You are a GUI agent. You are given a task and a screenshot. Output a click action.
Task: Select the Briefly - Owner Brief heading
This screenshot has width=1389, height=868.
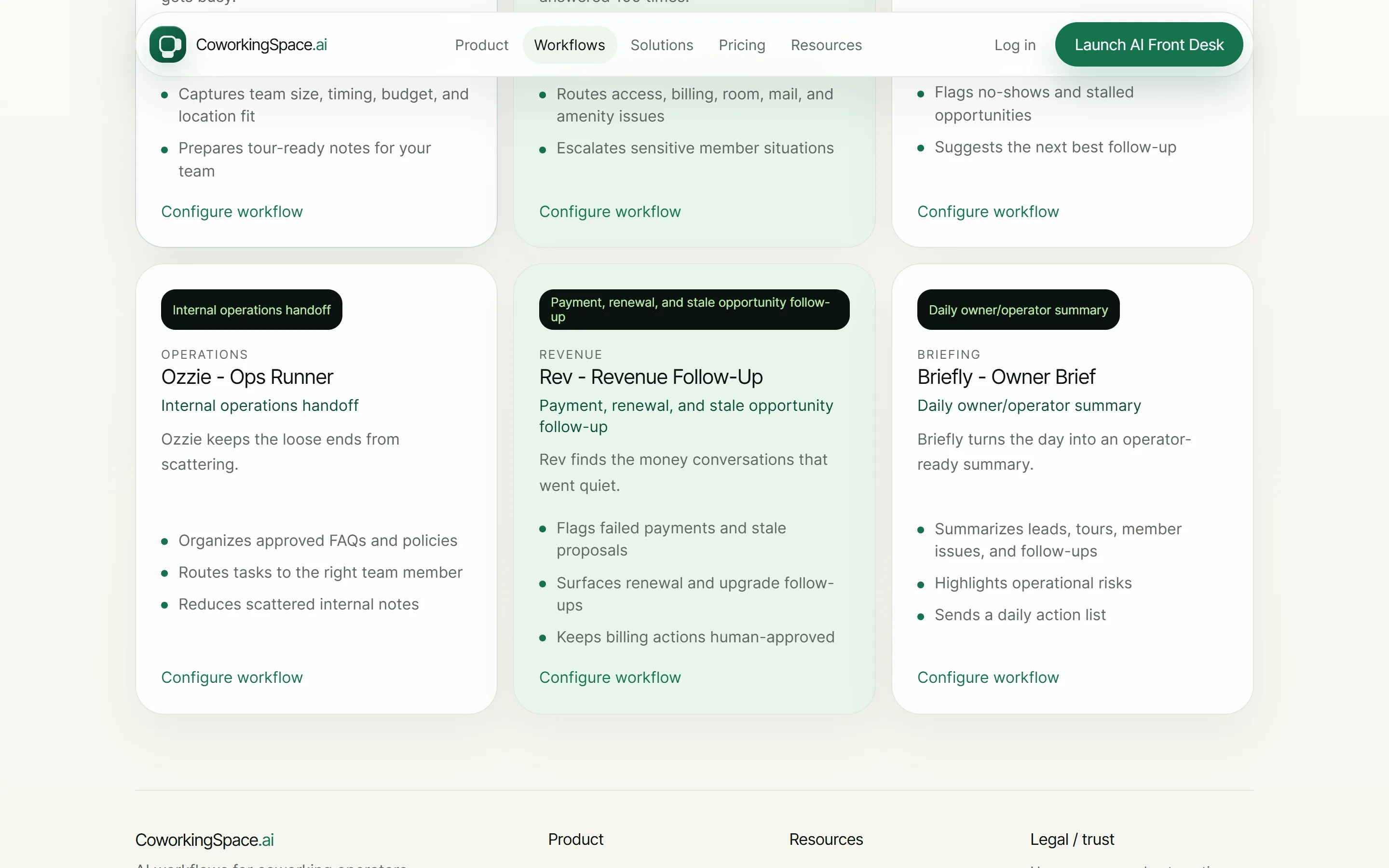click(x=1006, y=377)
